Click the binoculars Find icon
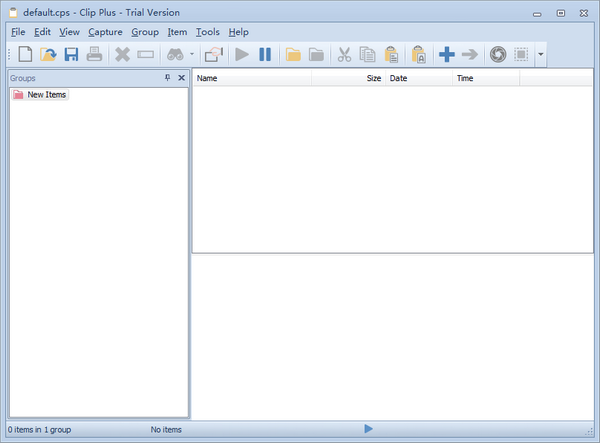Viewport: 600px width, 443px height. coord(174,55)
